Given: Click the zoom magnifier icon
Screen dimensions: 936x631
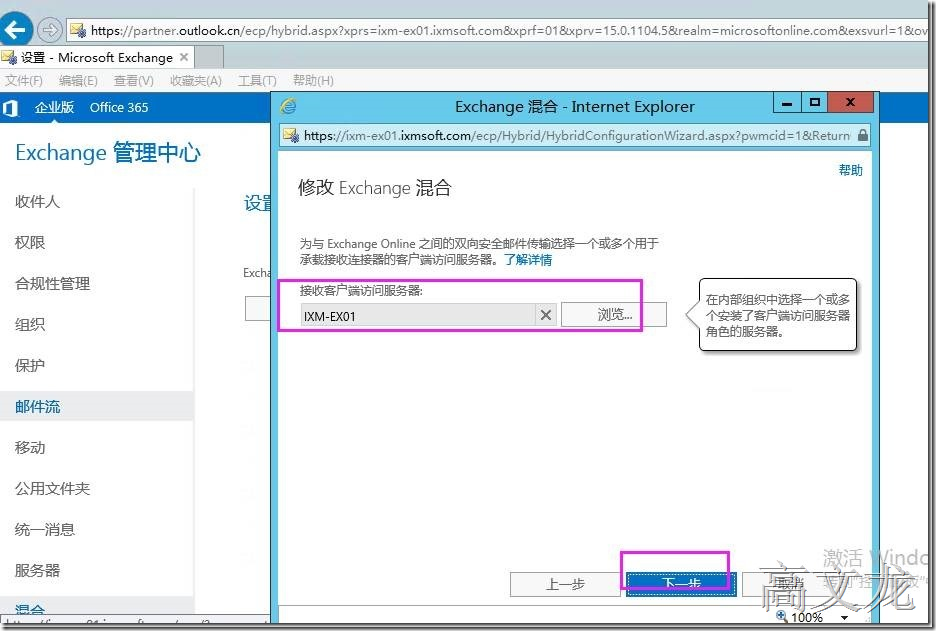Looking at the screenshot, I should 781,616.
